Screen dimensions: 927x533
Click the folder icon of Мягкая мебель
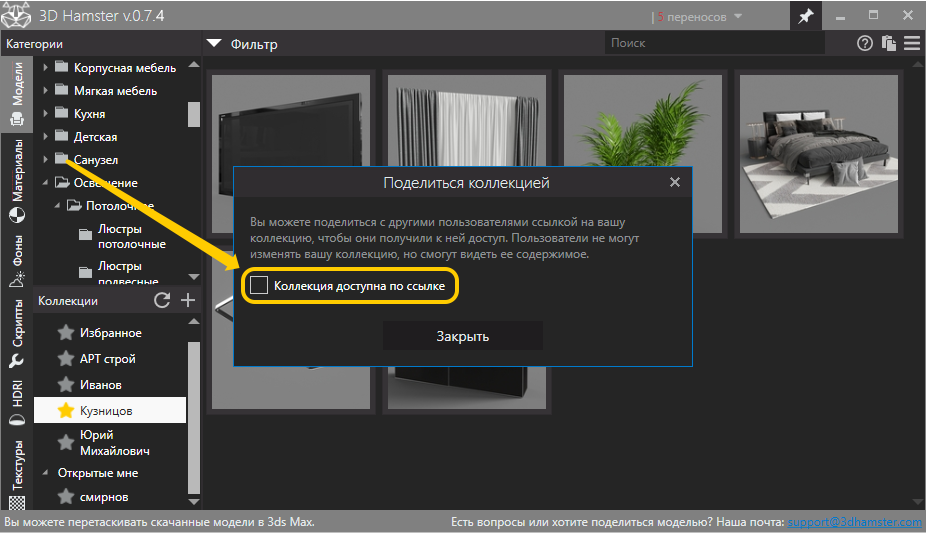point(61,89)
